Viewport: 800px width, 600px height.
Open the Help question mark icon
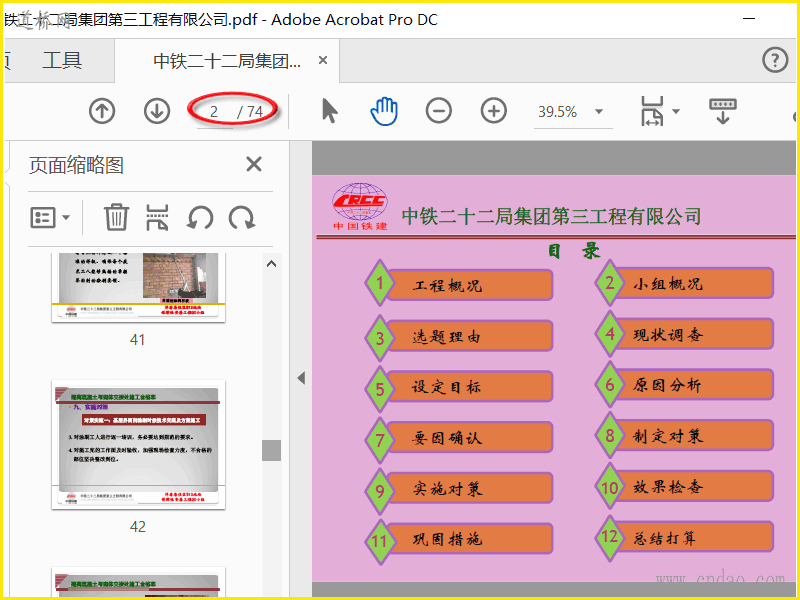775,60
